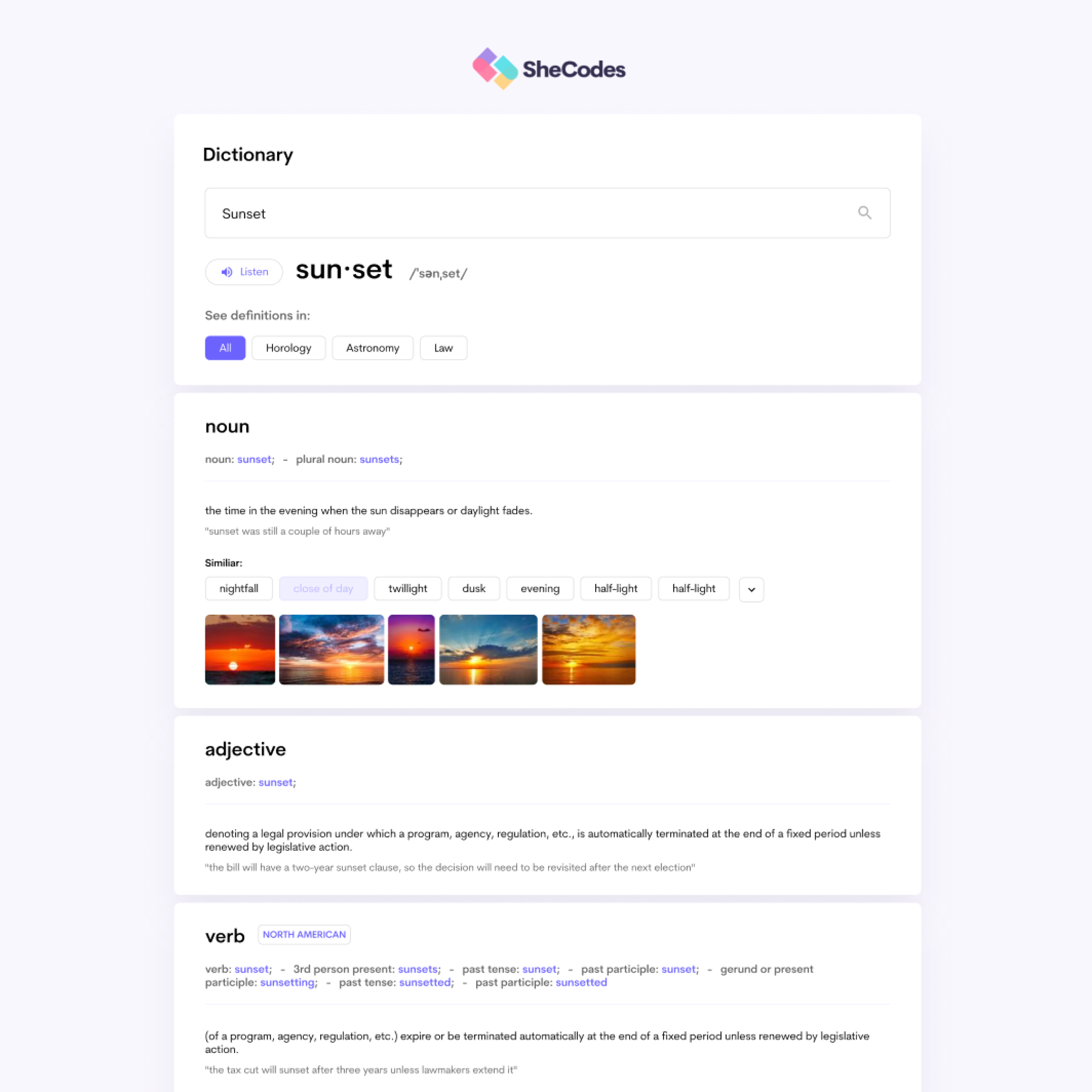The image size is (1092, 1092).
Task: Click the similar word nightfall tag
Action: point(238,588)
